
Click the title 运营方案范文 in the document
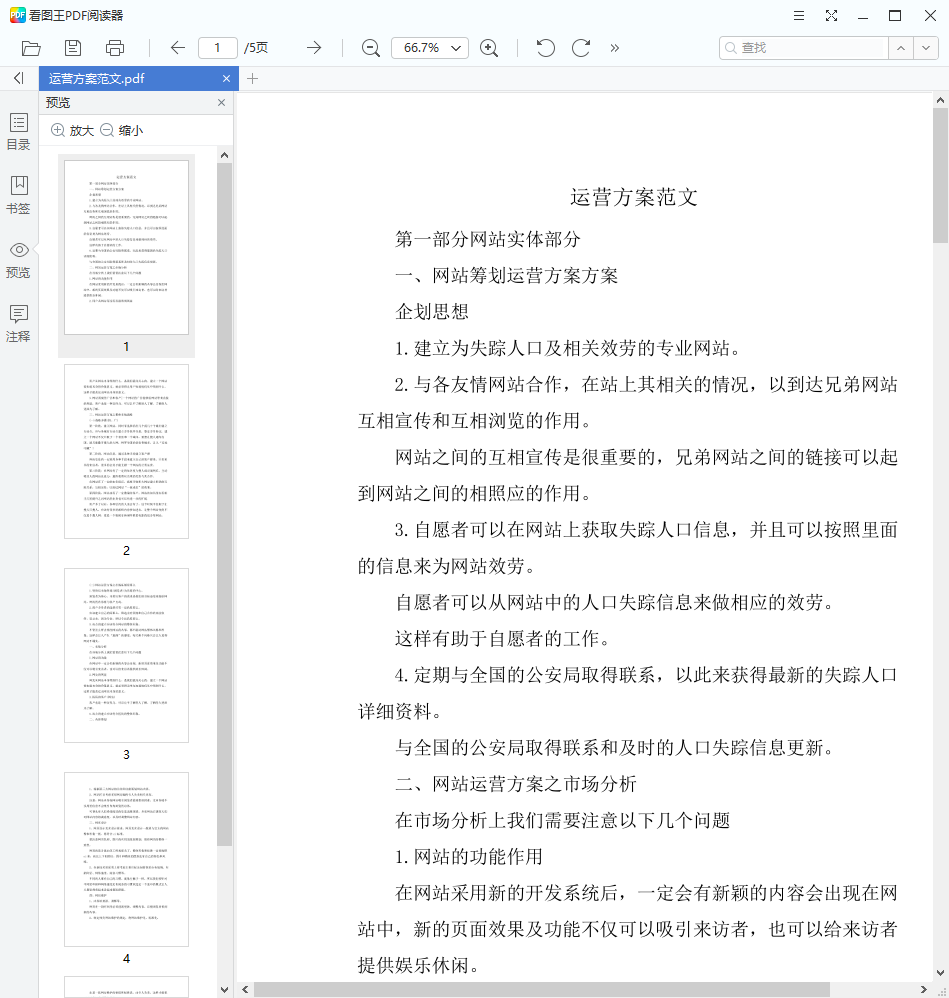point(634,197)
